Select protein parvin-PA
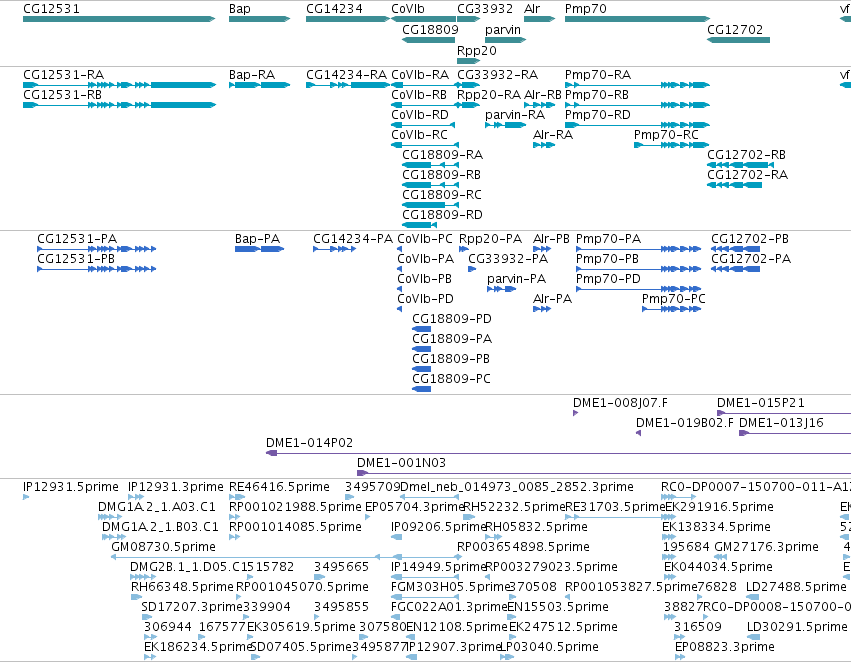 coord(501,289)
